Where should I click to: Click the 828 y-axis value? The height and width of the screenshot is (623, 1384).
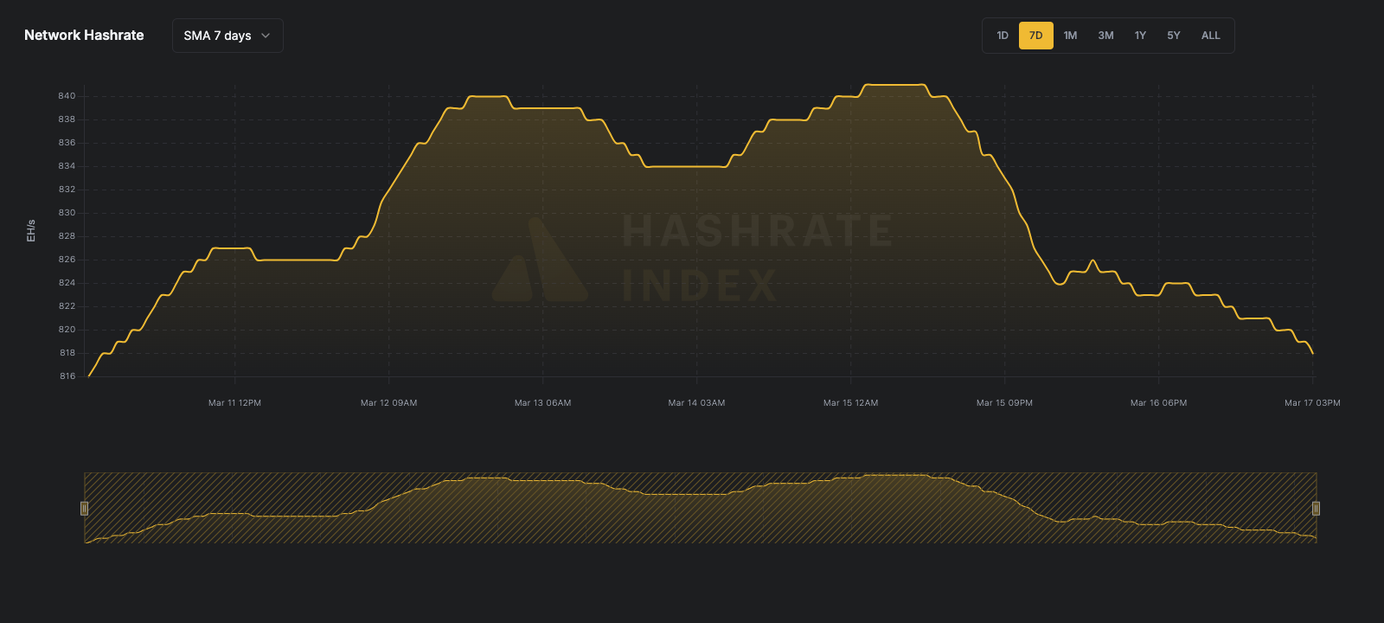point(67,236)
